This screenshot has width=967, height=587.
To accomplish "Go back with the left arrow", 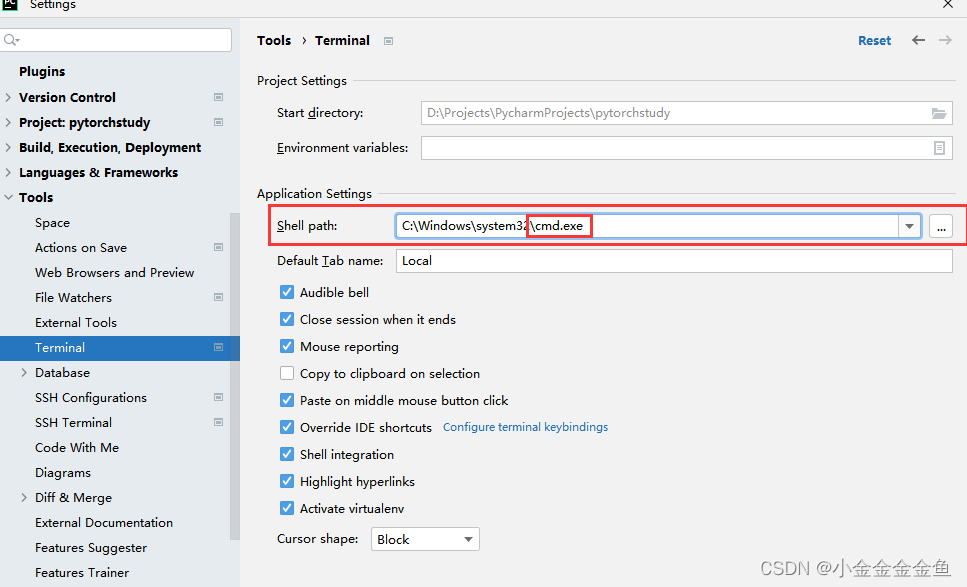I will (x=918, y=40).
